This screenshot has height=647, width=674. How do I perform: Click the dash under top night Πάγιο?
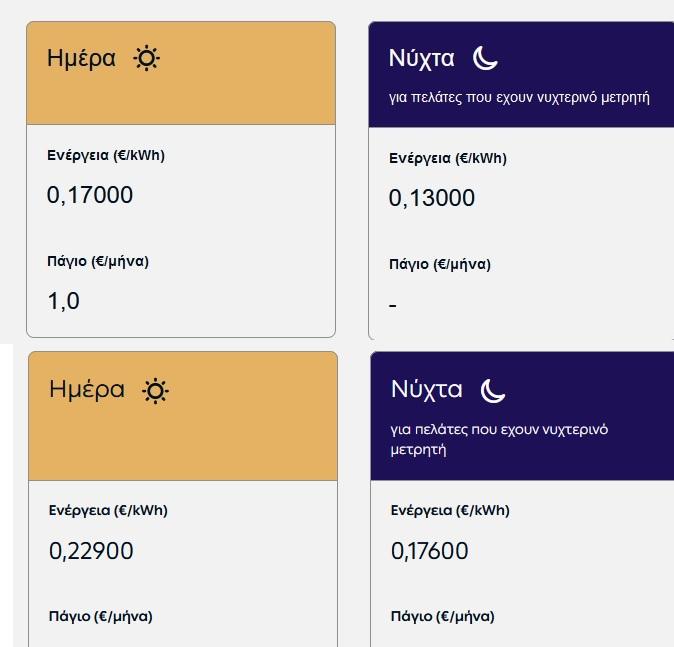pos(392,306)
